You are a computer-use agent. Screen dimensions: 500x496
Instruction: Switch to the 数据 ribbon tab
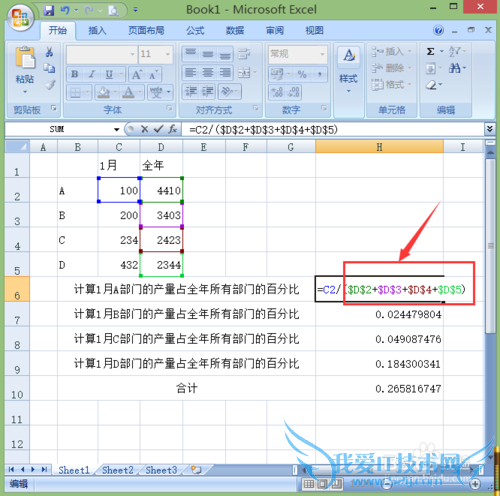tap(235, 31)
